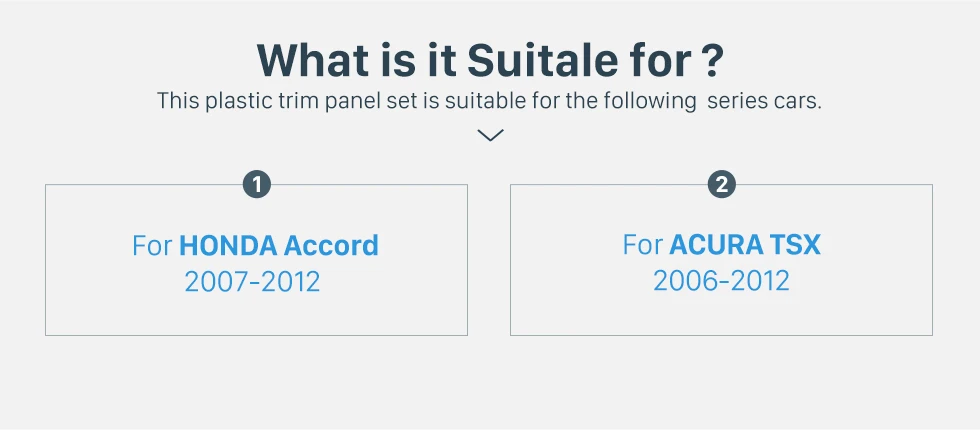
Task: Click the bold HONDA Accord text
Action: pyautogui.click(x=279, y=246)
